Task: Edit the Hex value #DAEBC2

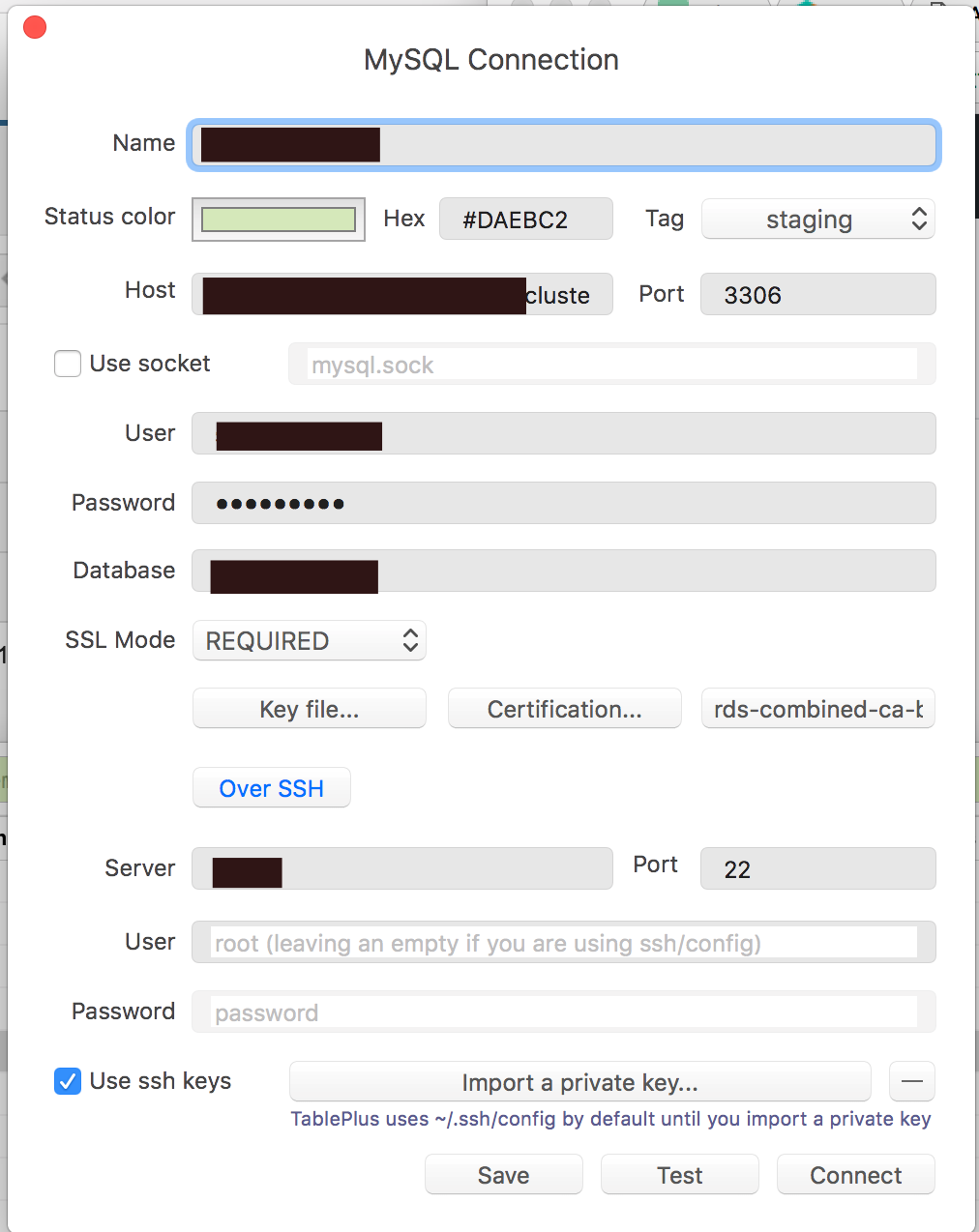Action: tap(525, 220)
